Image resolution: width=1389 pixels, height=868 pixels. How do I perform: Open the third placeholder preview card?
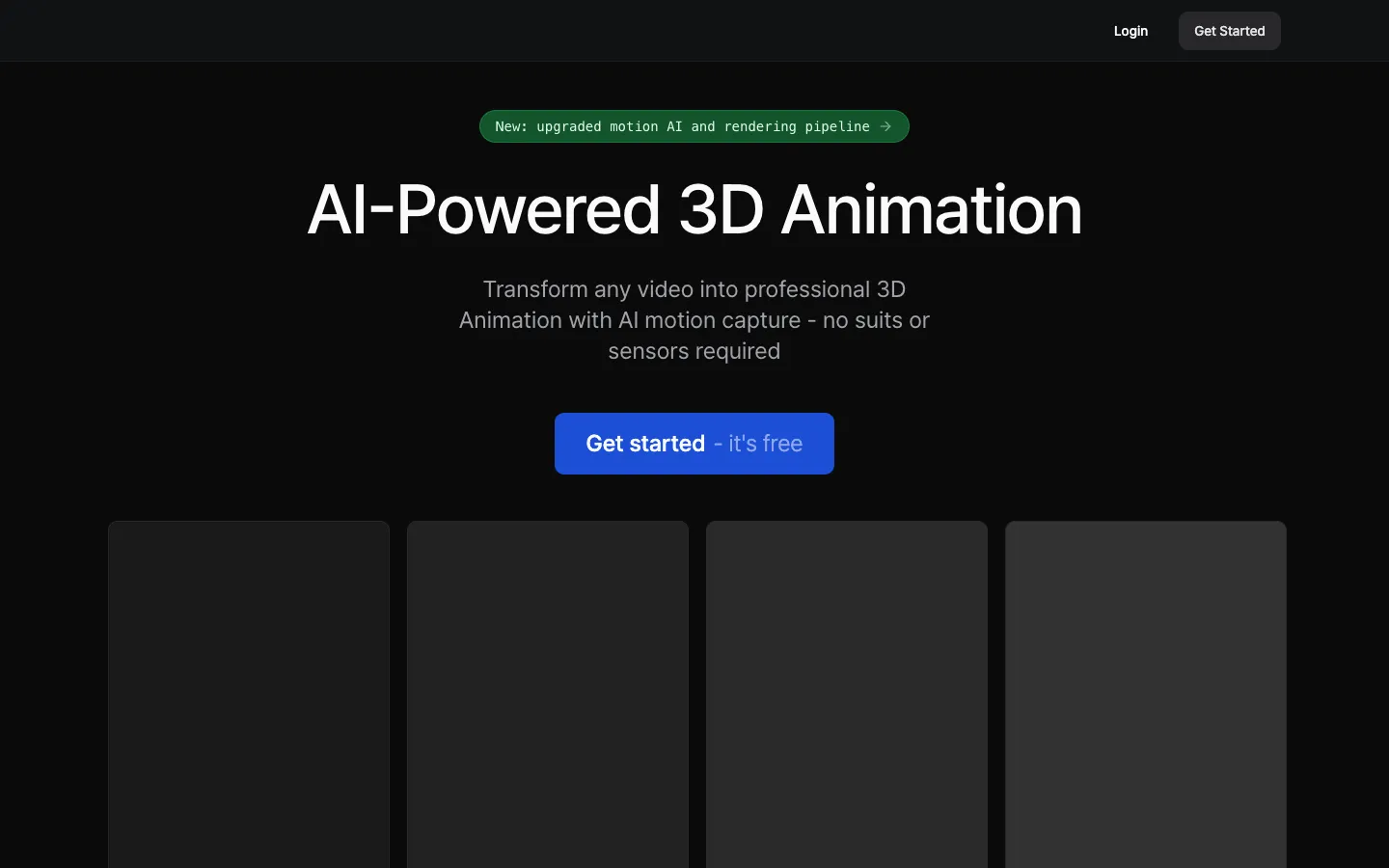[x=847, y=694]
